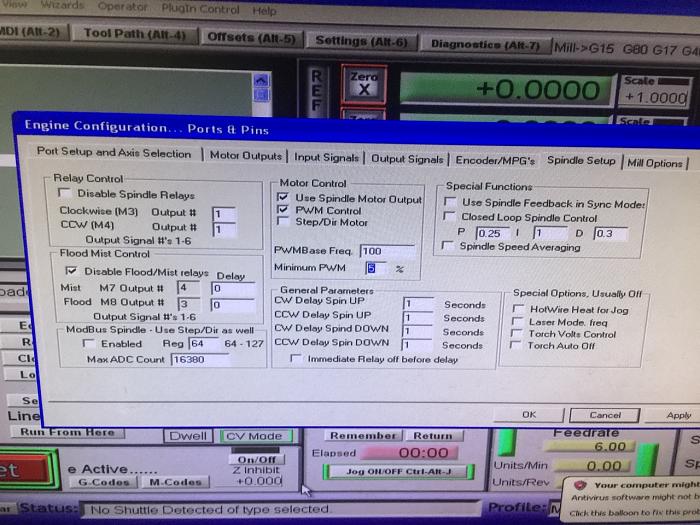The width and height of the screenshot is (700, 525).
Task: Check Disable Spindle Relays option
Action: point(65,194)
